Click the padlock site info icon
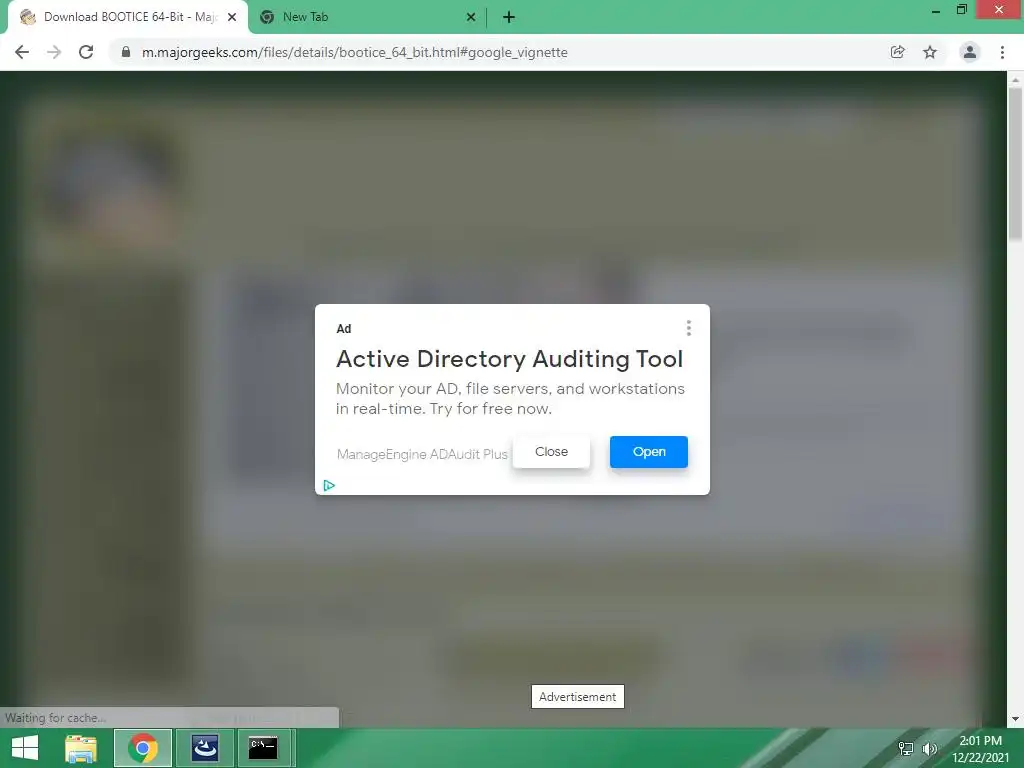This screenshot has width=1024, height=768. [x=126, y=52]
